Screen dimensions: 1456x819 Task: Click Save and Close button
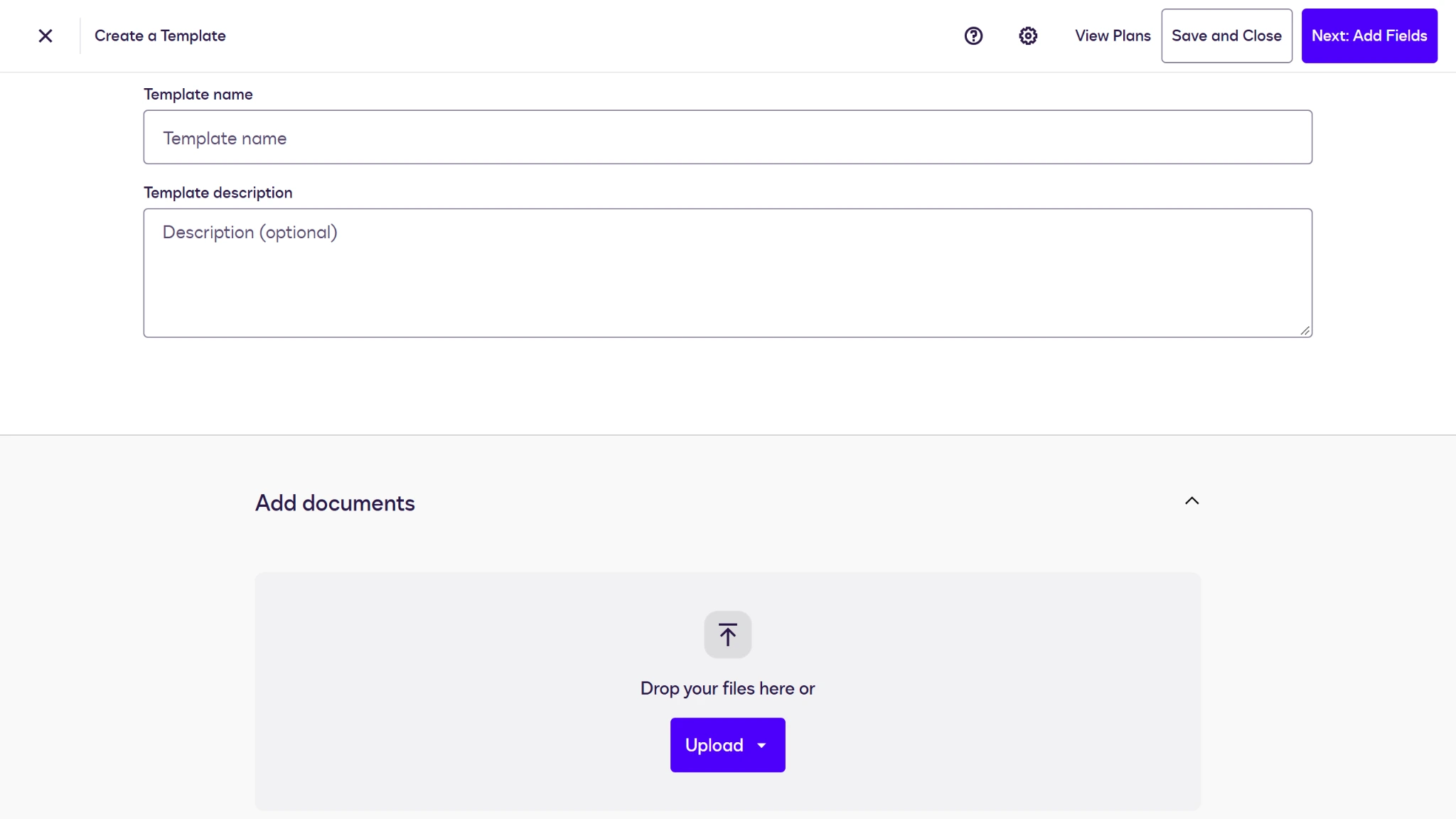click(1226, 36)
